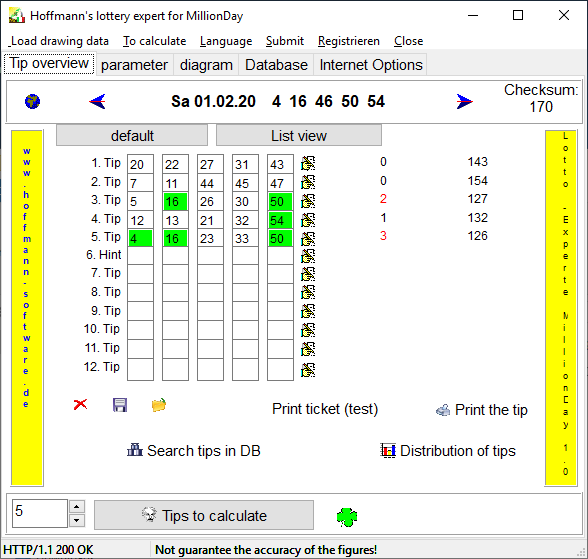588x559 pixels.
Task: Open the Language menu
Action: click(x=226, y=41)
